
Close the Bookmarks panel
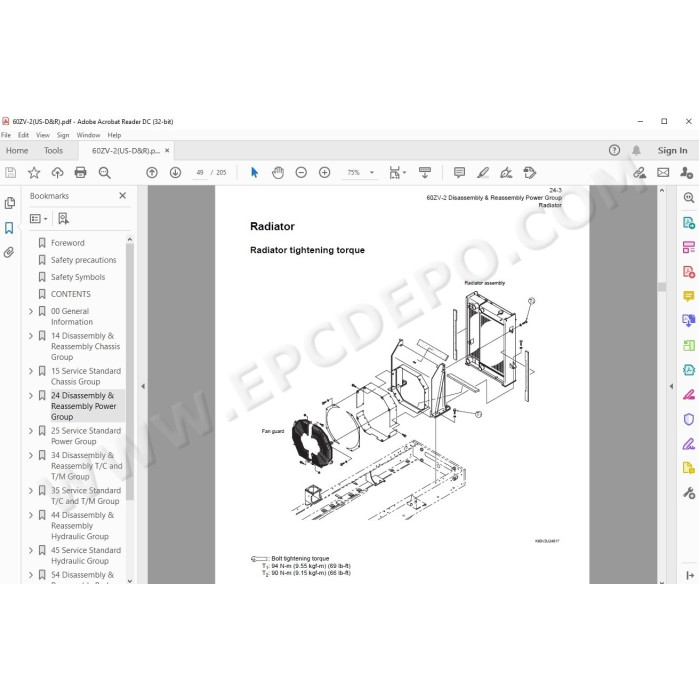123,196
